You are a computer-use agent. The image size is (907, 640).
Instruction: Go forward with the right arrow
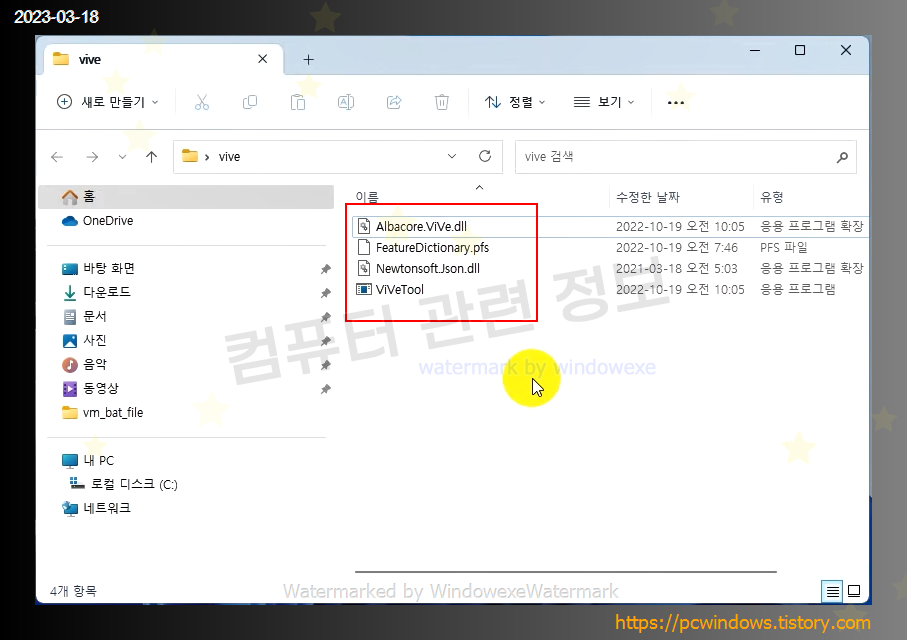tap(92, 157)
